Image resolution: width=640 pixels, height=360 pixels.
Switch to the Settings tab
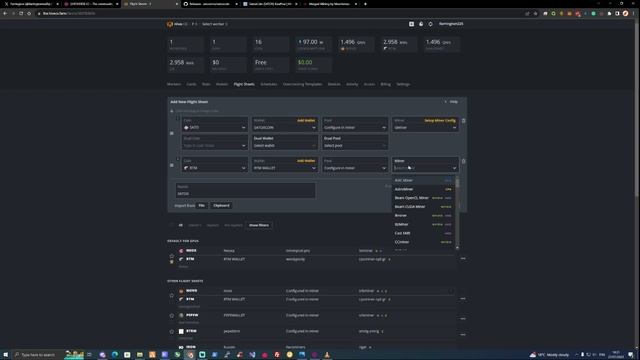click(x=403, y=84)
